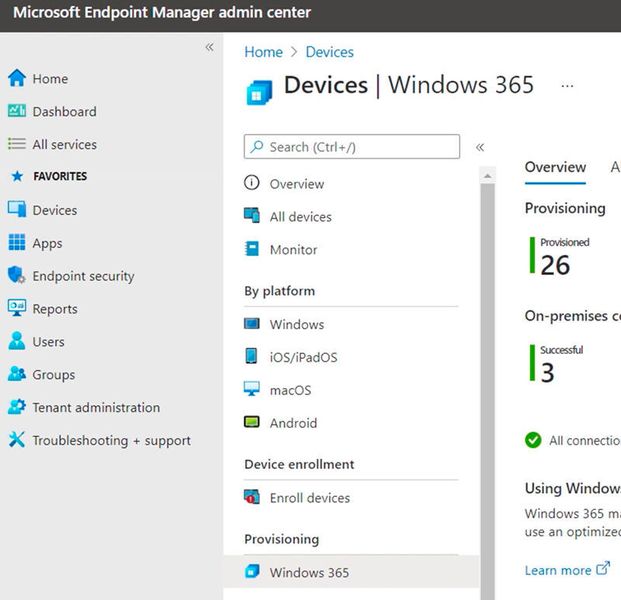Click the Windows 365 page title icon
The image size is (621, 600).
(259, 92)
